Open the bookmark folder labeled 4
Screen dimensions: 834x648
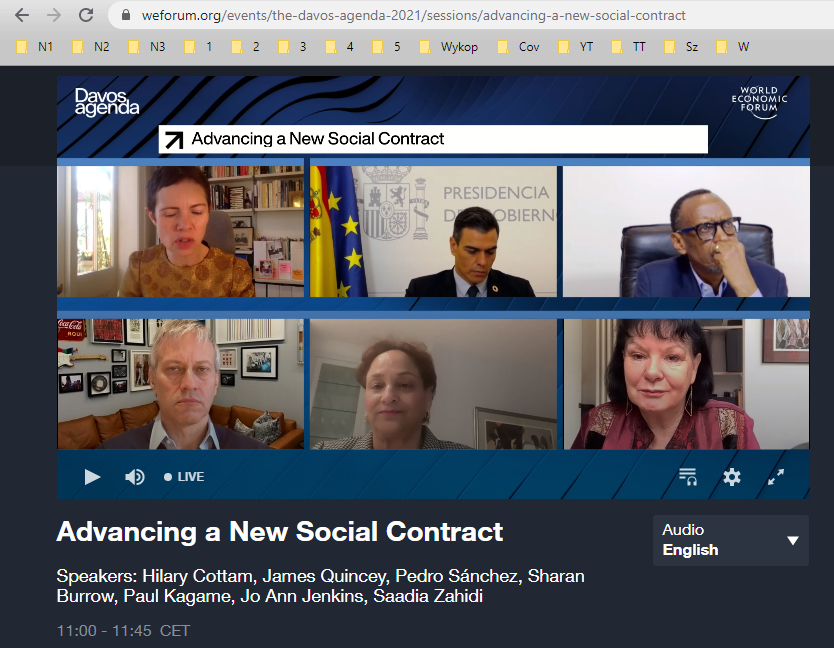click(x=339, y=47)
